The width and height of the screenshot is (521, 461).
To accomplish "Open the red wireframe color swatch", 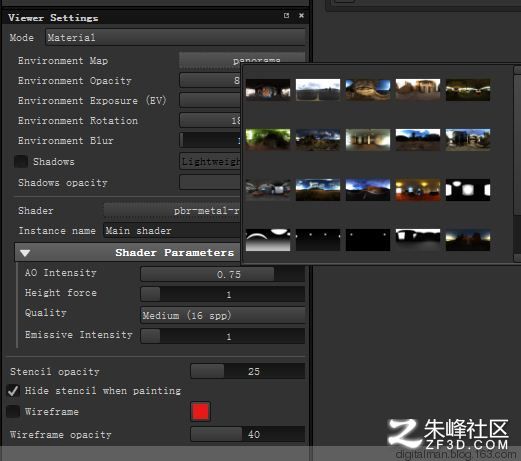I will click(200, 411).
